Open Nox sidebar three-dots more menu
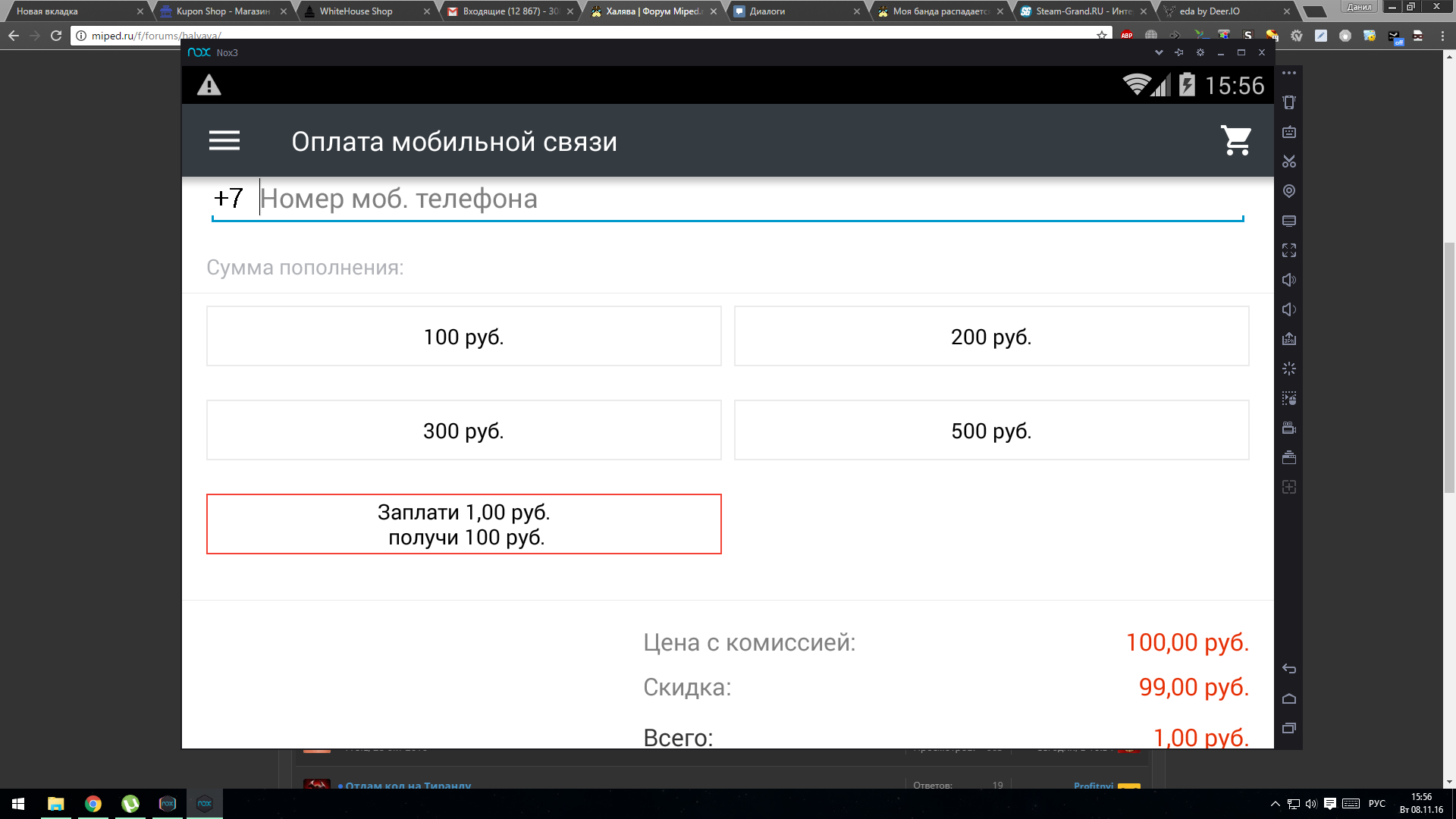Viewport: 1456px width, 819px height. [1289, 73]
